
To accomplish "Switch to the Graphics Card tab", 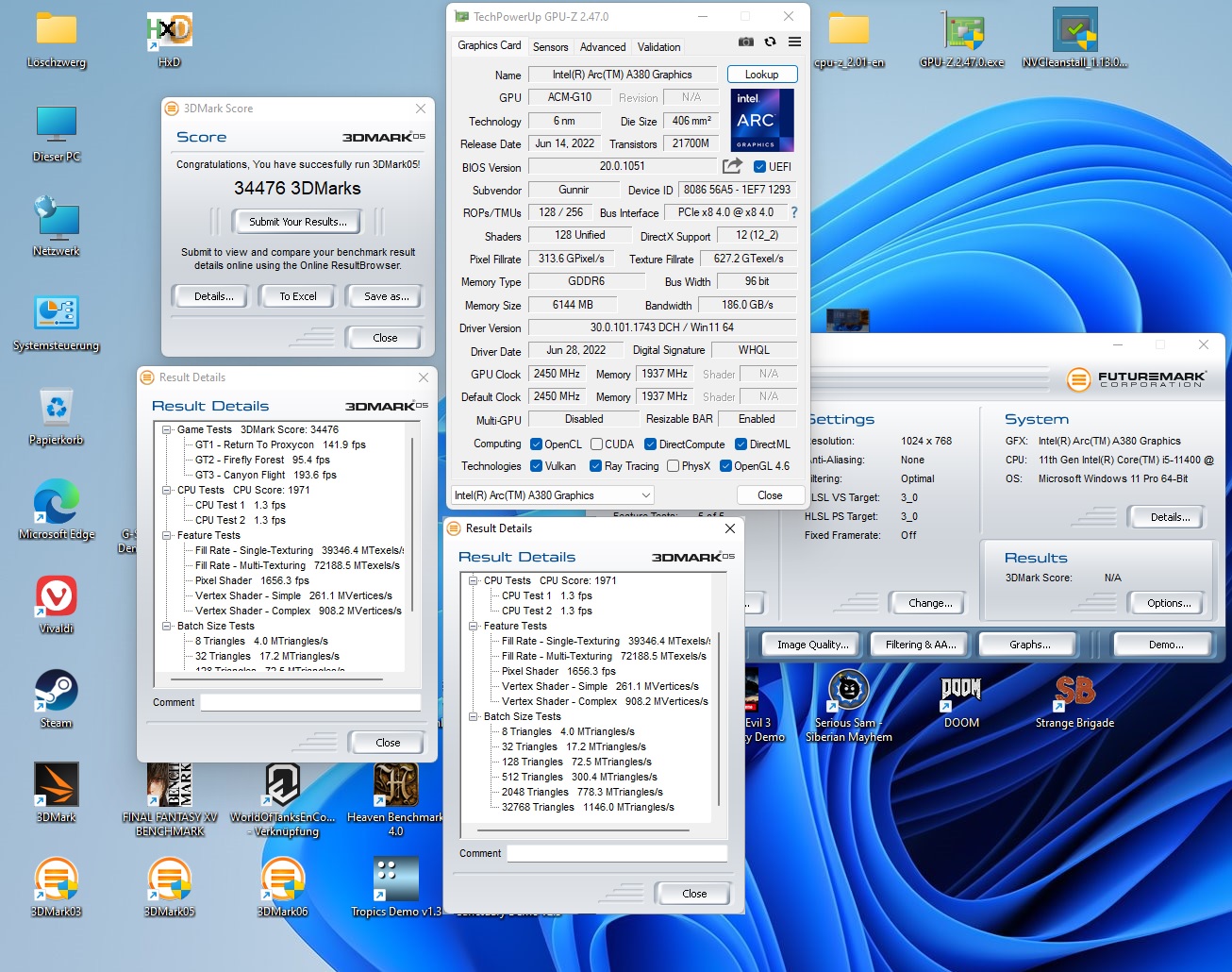I will pos(489,45).
